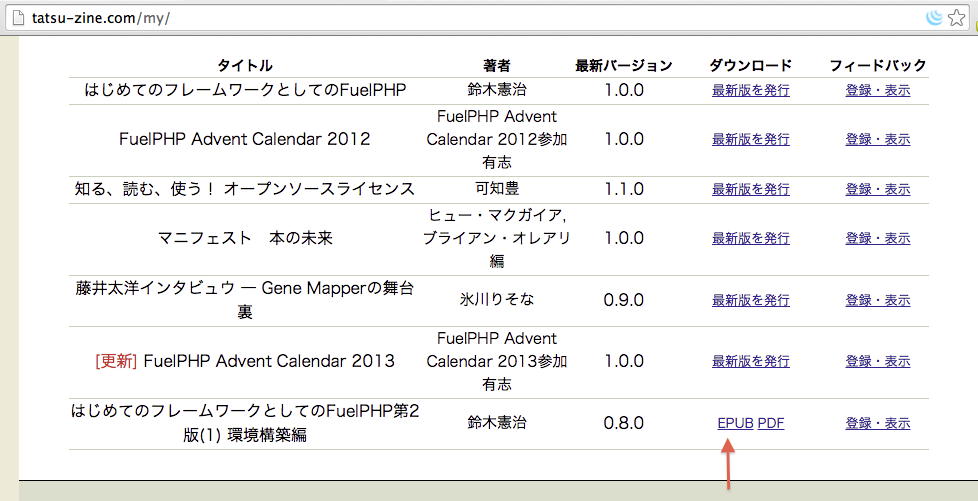Click author 鈴木憲治 in the first row

(x=496, y=90)
